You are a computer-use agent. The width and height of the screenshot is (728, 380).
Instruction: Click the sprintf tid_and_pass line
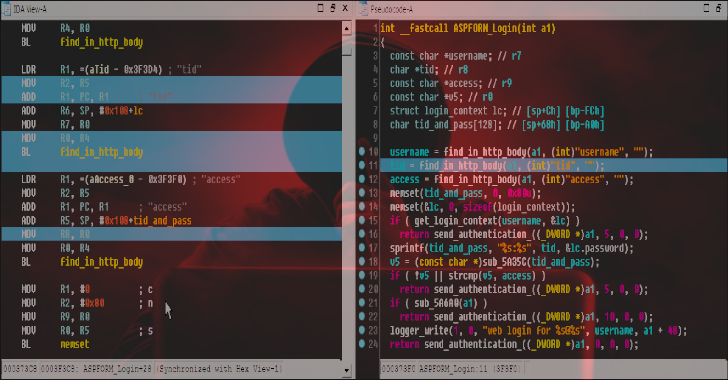pyautogui.click(x=512, y=248)
